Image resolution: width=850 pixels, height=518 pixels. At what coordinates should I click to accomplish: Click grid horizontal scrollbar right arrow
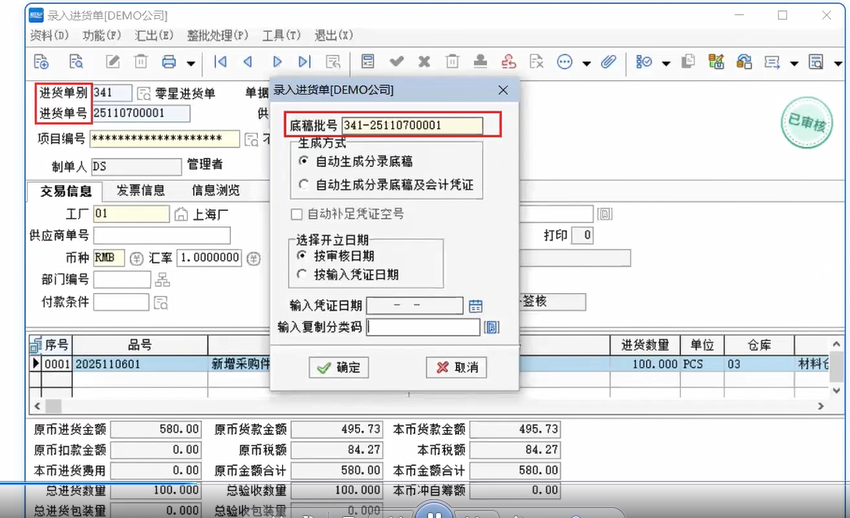point(821,406)
